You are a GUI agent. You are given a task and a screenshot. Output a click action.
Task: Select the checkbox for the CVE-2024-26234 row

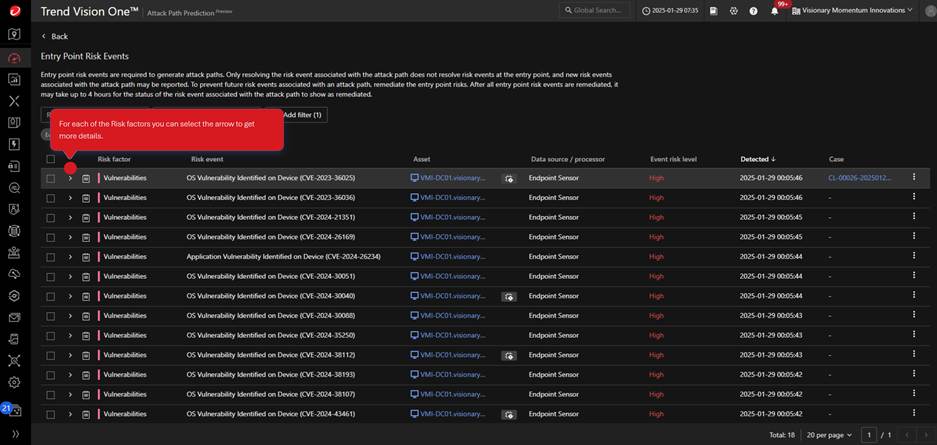coord(51,257)
